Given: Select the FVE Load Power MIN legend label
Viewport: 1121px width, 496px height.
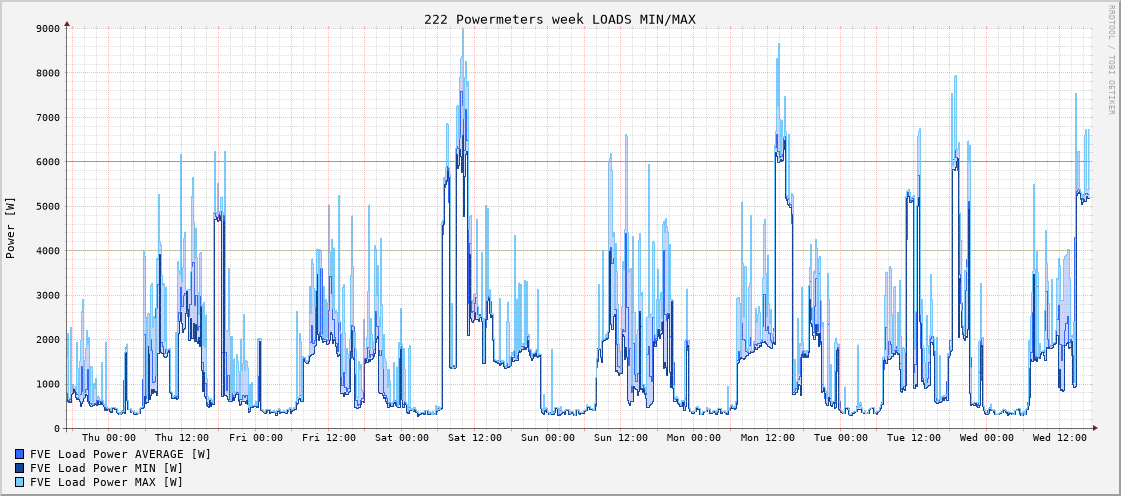Looking at the screenshot, I should [106, 468].
